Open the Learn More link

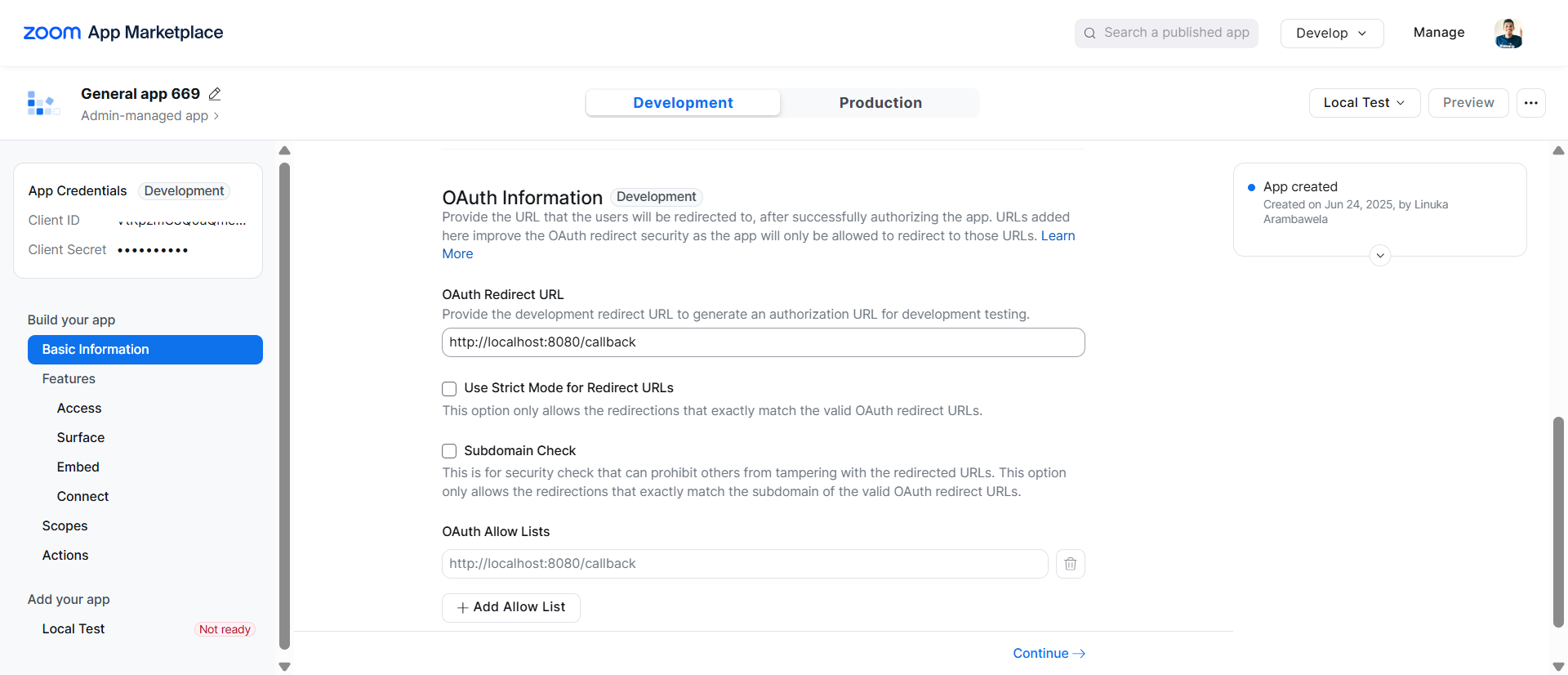[1058, 236]
